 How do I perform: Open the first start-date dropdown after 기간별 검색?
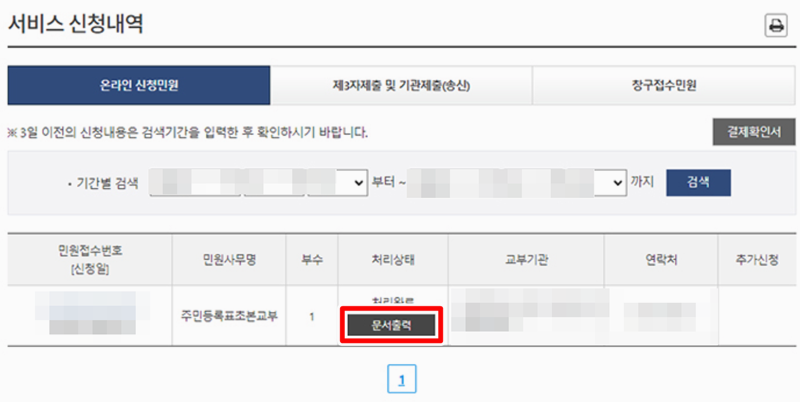tap(195, 183)
